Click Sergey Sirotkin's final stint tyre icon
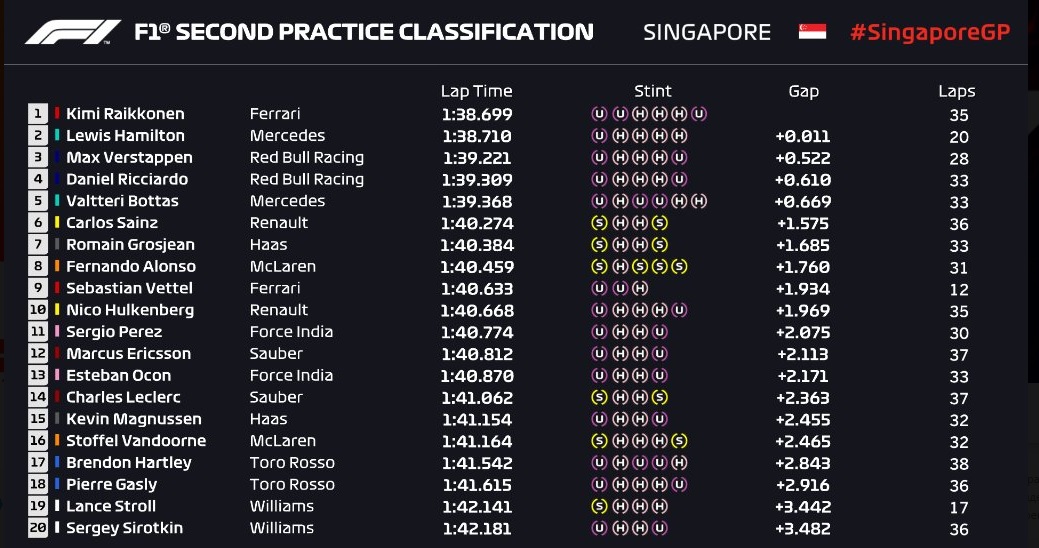 pyautogui.click(x=659, y=528)
